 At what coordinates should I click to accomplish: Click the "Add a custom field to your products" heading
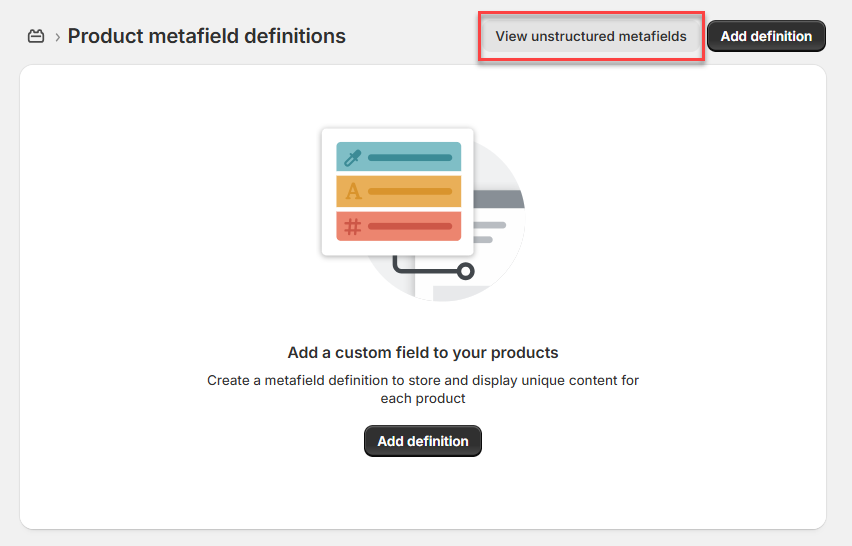click(422, 352)
